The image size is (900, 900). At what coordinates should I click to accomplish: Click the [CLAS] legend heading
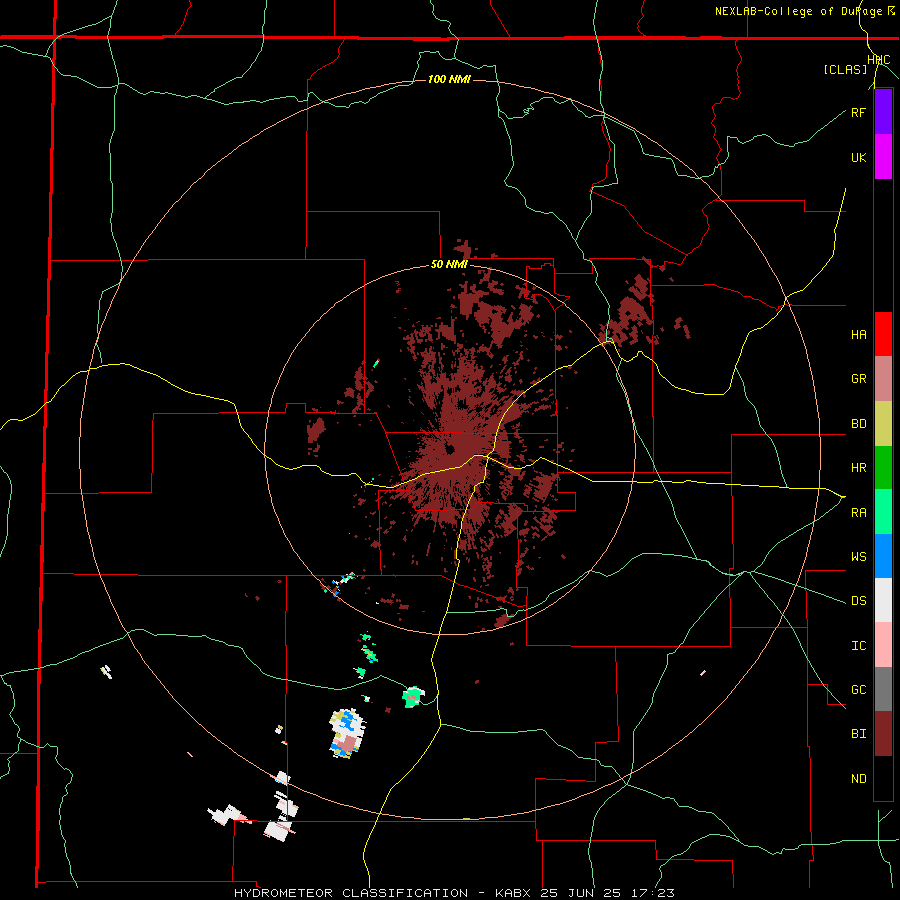[x=845, y=69]
